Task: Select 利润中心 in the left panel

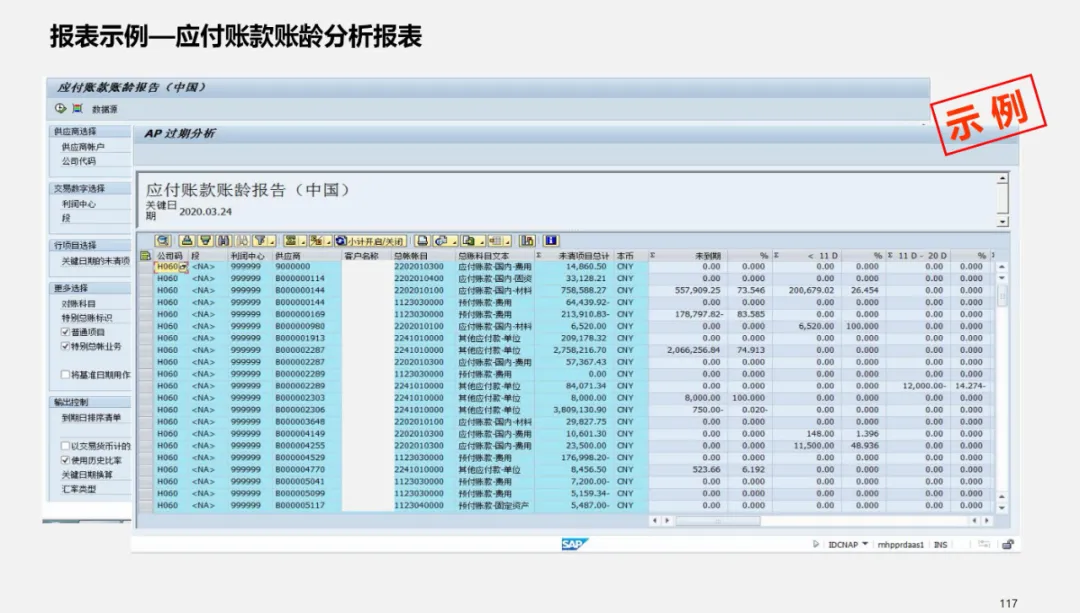Action: pos(79,204)
